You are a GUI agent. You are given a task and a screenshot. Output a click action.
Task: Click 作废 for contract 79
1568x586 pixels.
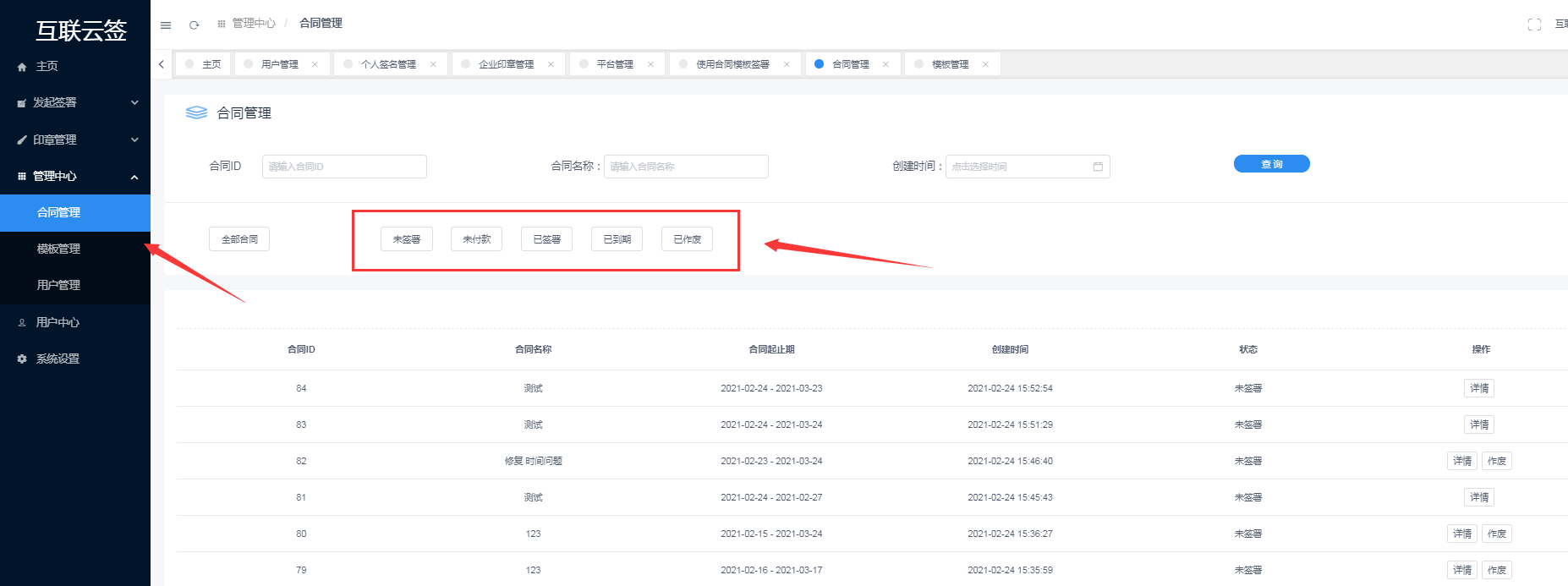[1497, 570]
